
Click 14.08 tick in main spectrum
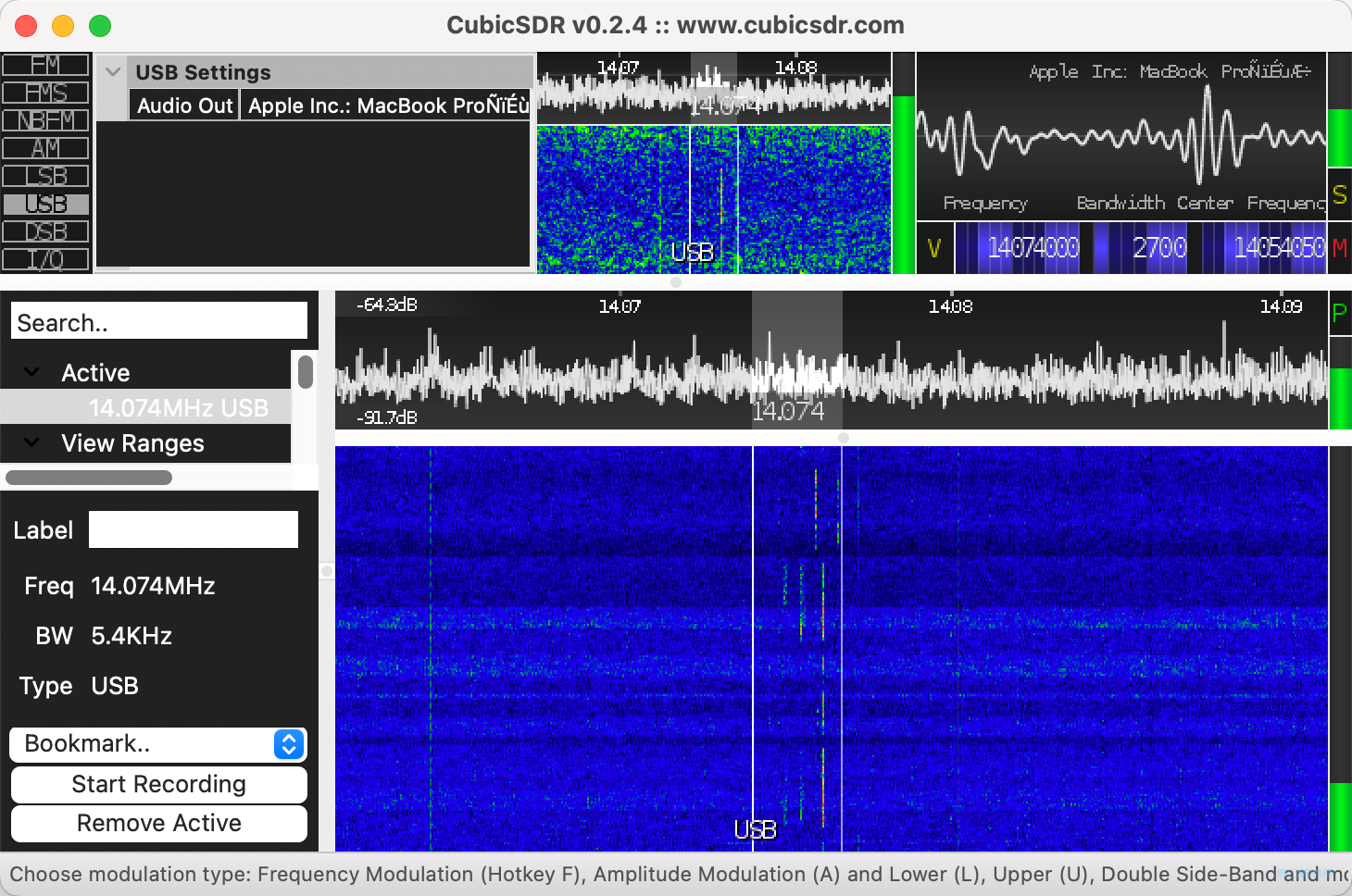coord(950,306)
